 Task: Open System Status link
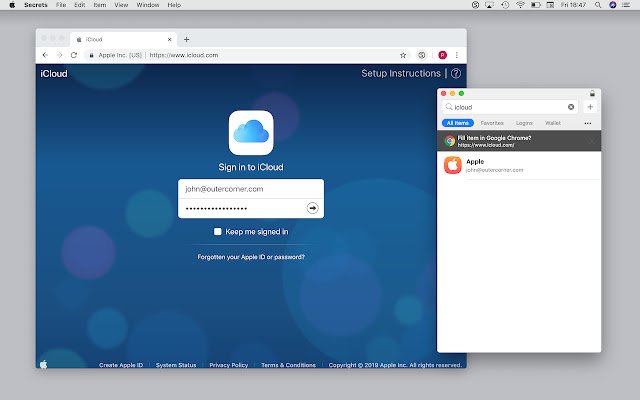tap(176, 365)
